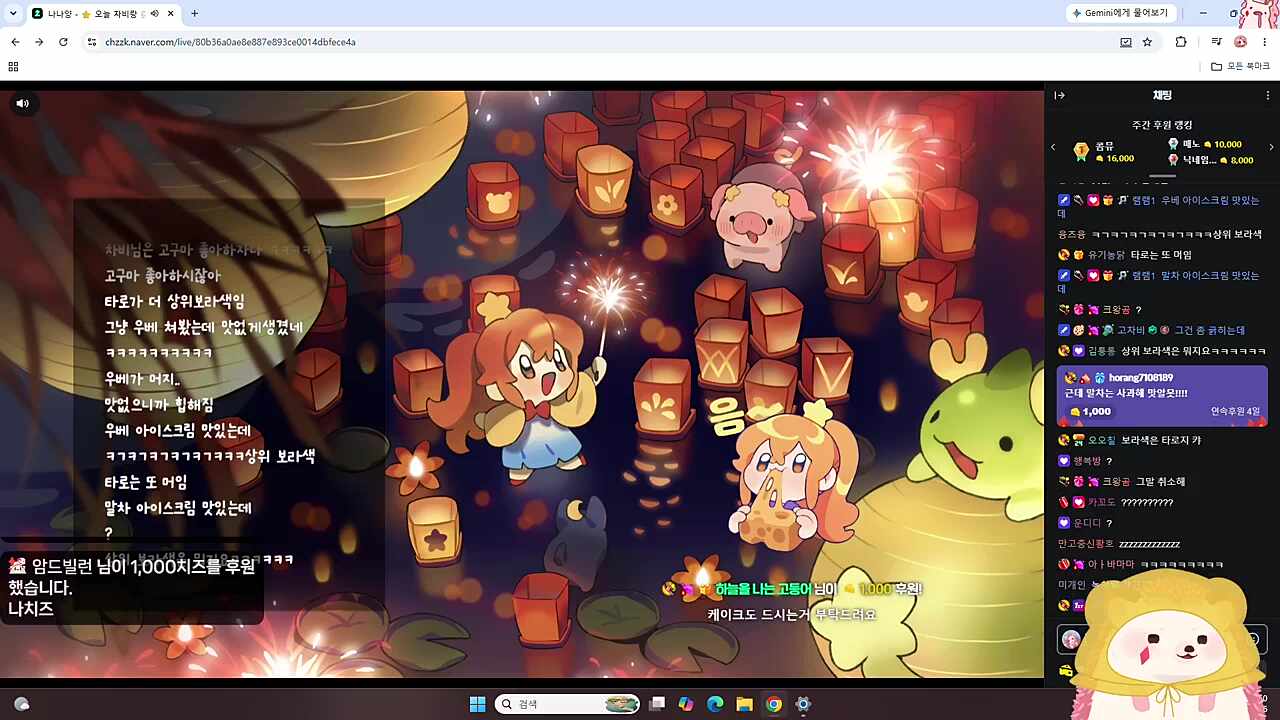Click username 김통통 in chat
Image resolution: width=1280 pixels, height=720 pixels.
[x=1102, y=351]
